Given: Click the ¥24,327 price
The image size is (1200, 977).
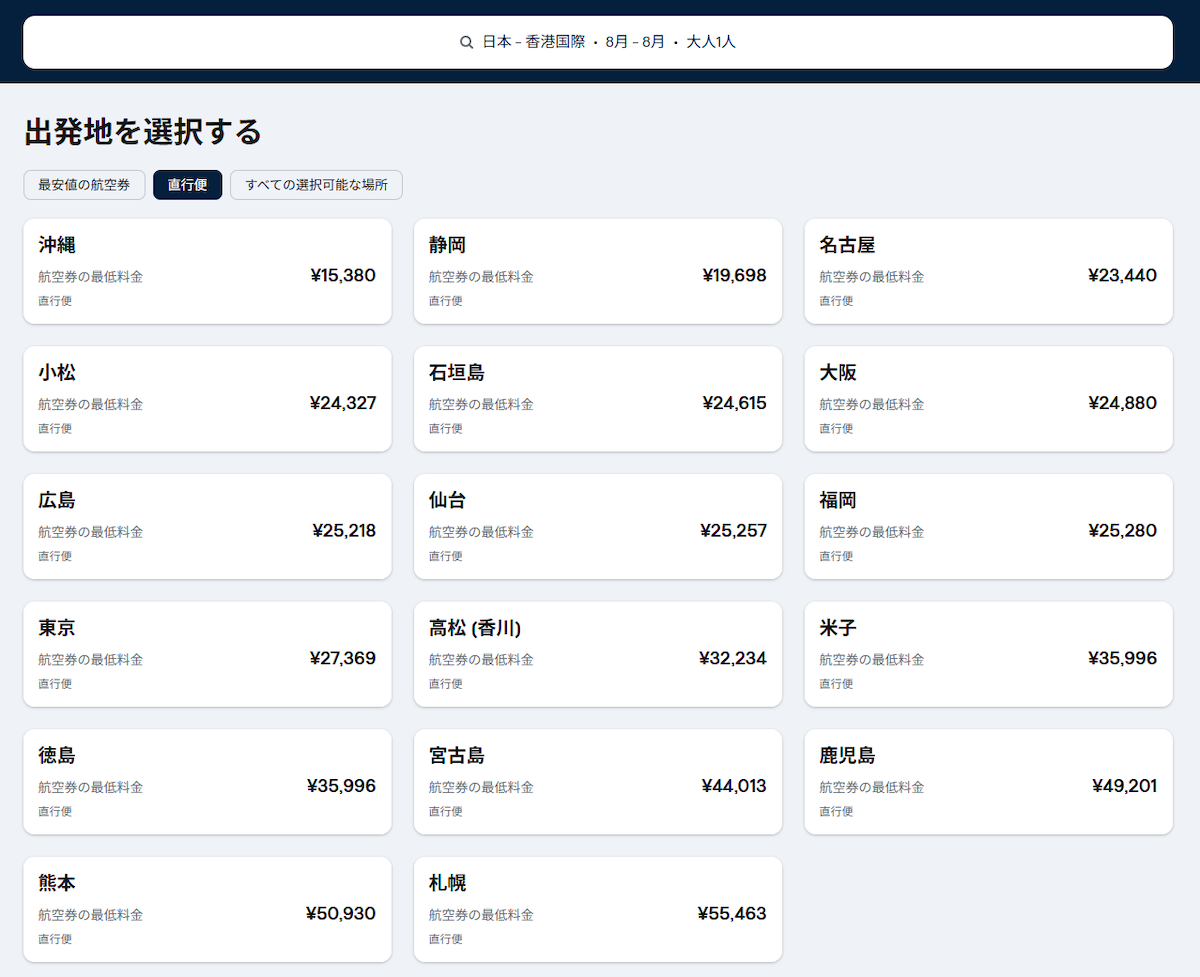Looking at the screenshot, I should pyautogui.click(x=343, y=403).
